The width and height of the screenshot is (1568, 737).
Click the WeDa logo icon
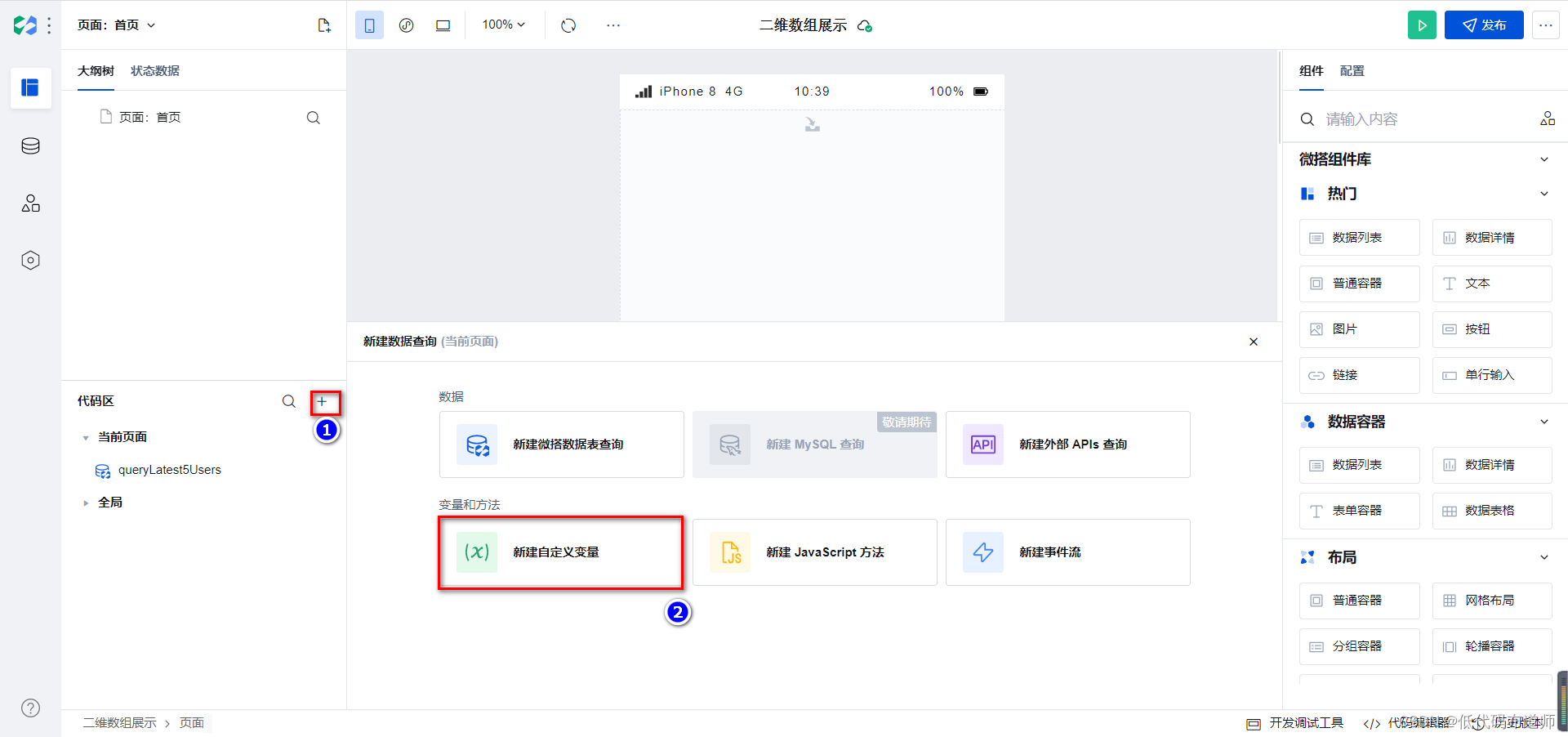click(x=24, y=25)
